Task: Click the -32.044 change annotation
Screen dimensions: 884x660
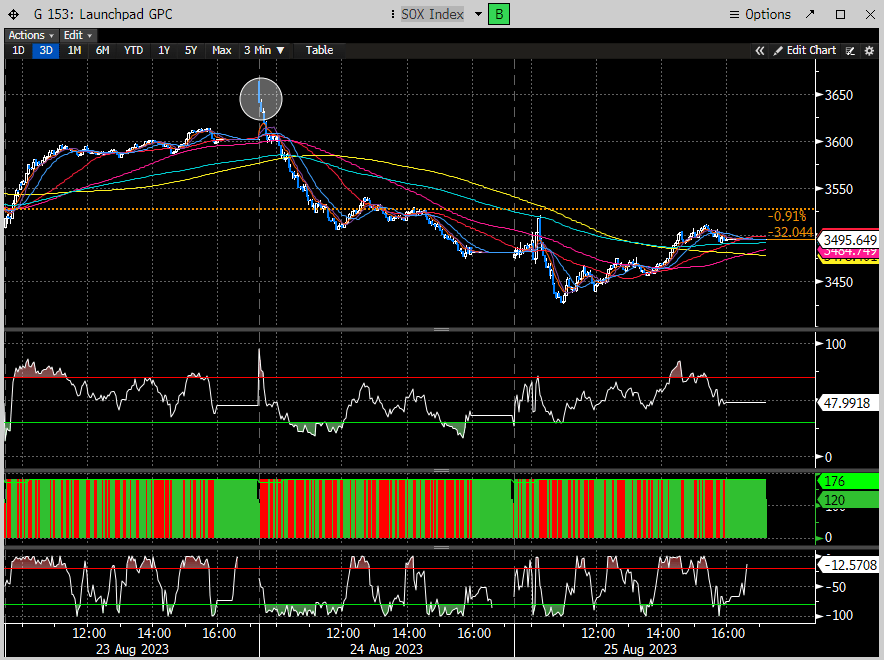Action: 790,232
